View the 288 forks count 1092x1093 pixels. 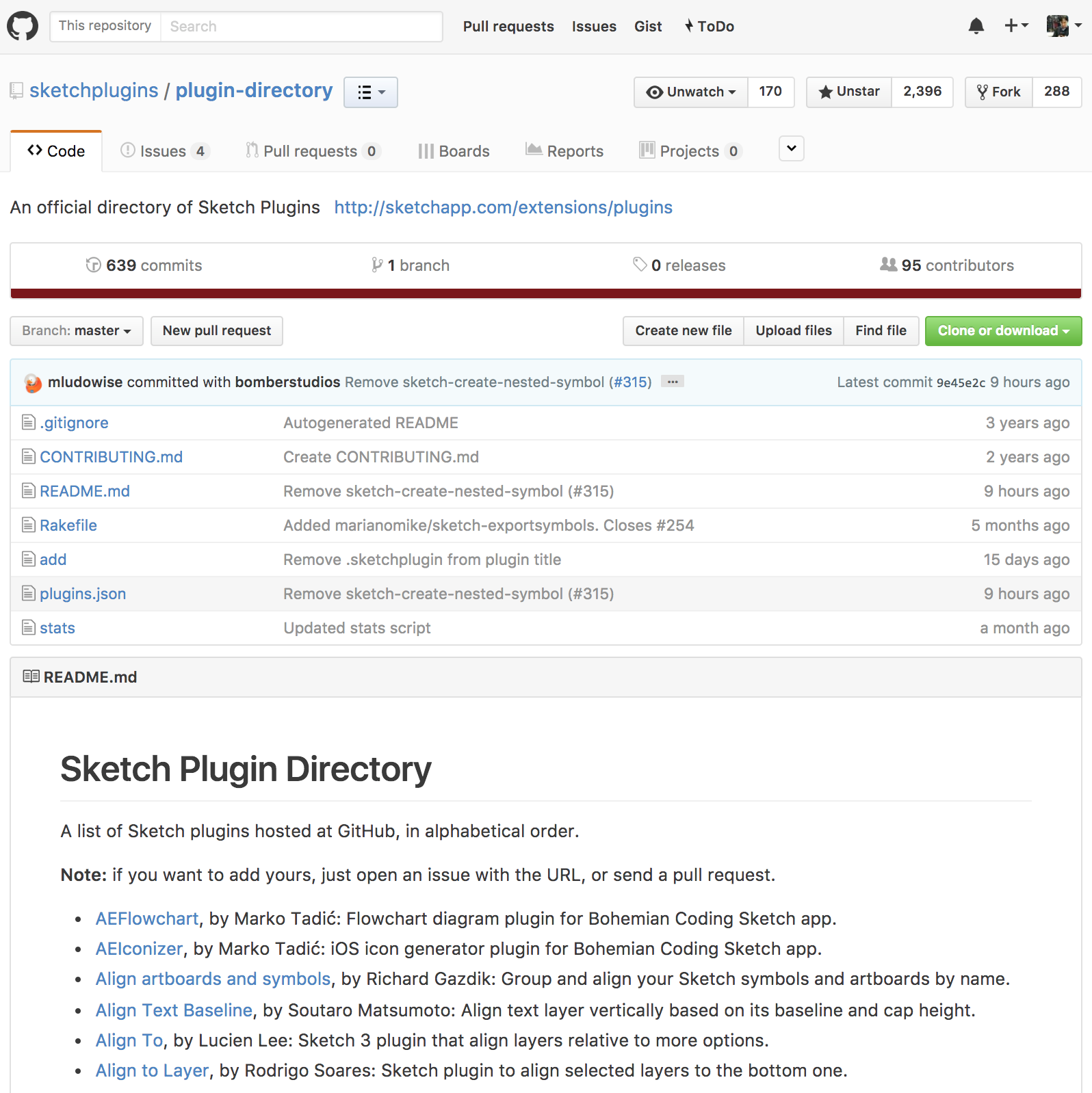click(1056, 92)
